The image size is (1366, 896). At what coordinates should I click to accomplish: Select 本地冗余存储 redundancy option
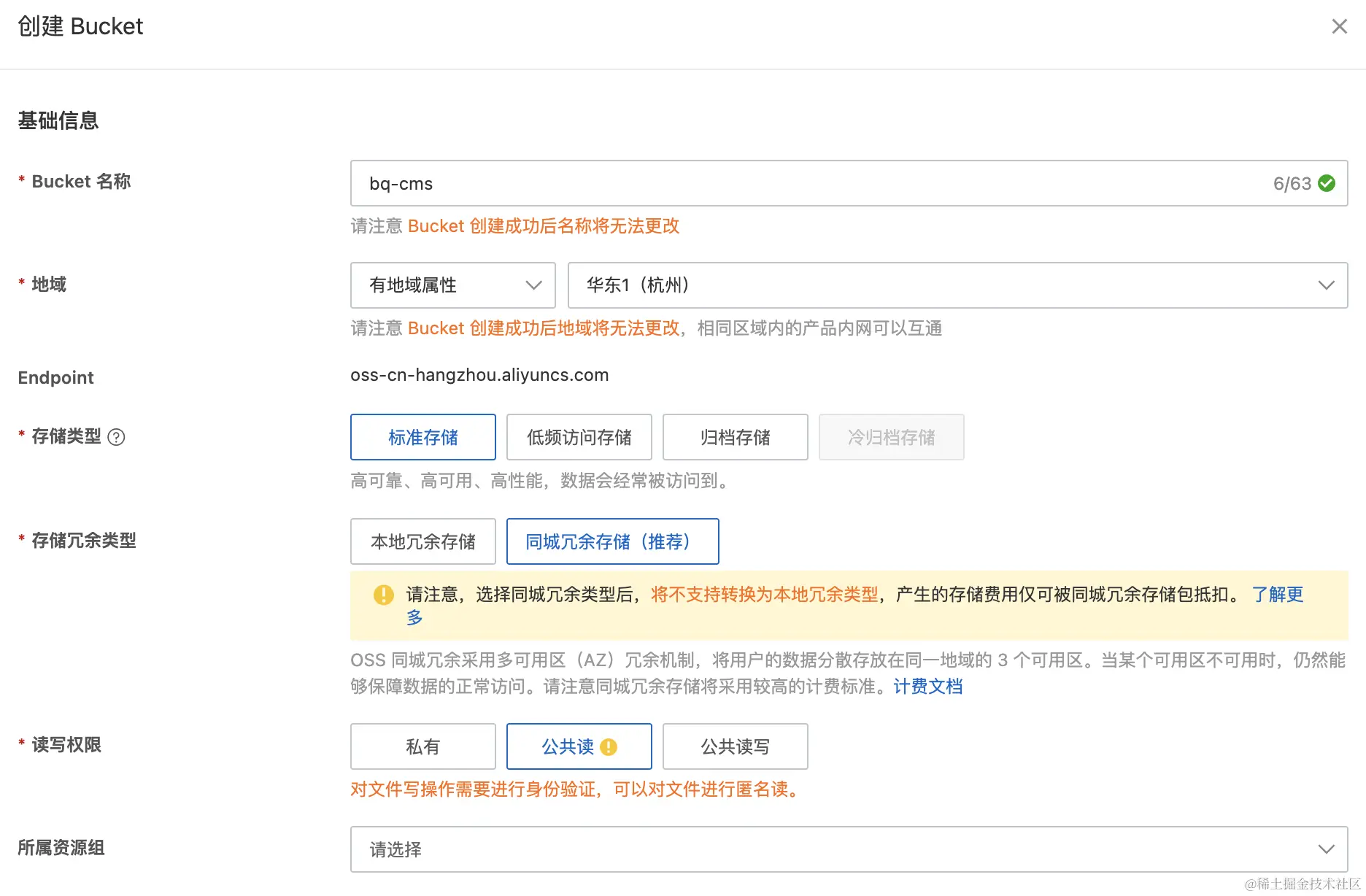(423, 541)
